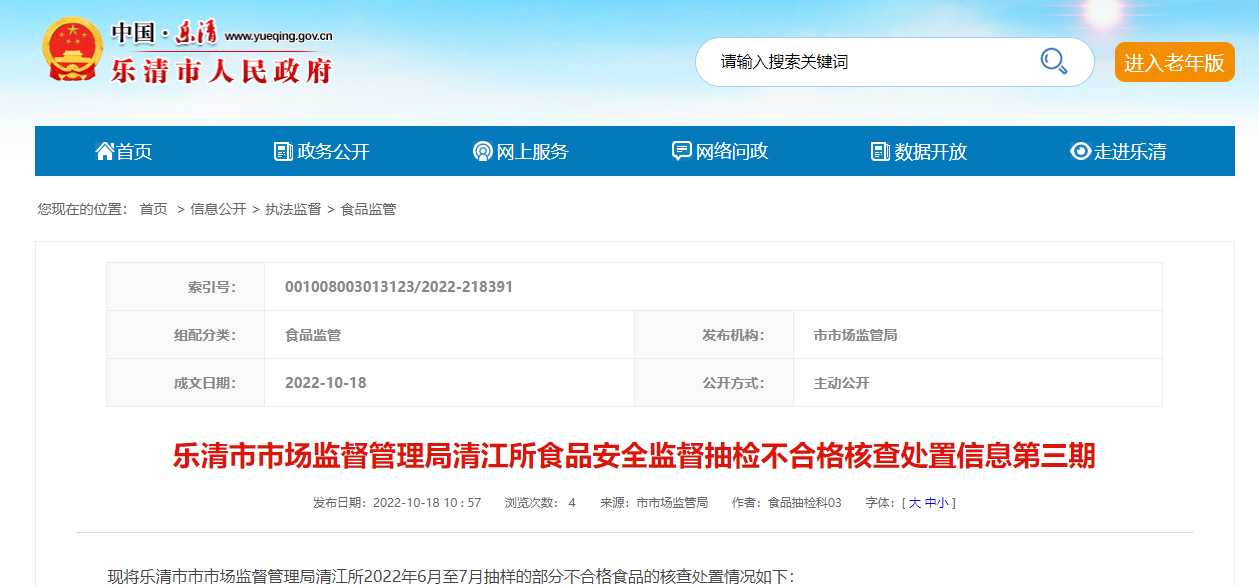Click the chat bubble icon beside 网络问政
Image resolution: width=1259 pixels, height=587 pixels.
pos(681,151)
